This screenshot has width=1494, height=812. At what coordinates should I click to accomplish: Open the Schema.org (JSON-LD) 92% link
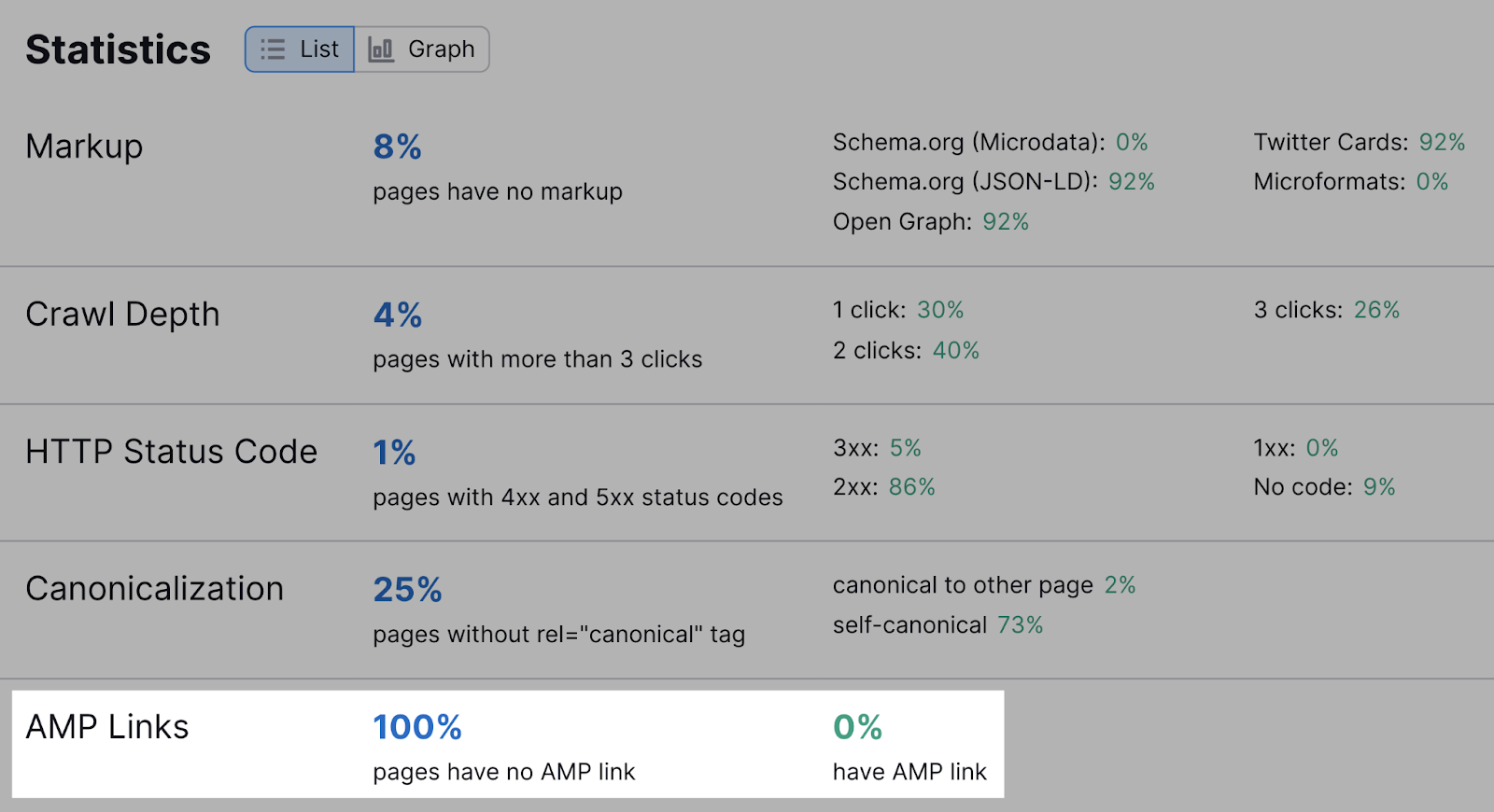tap(1135, 182)
